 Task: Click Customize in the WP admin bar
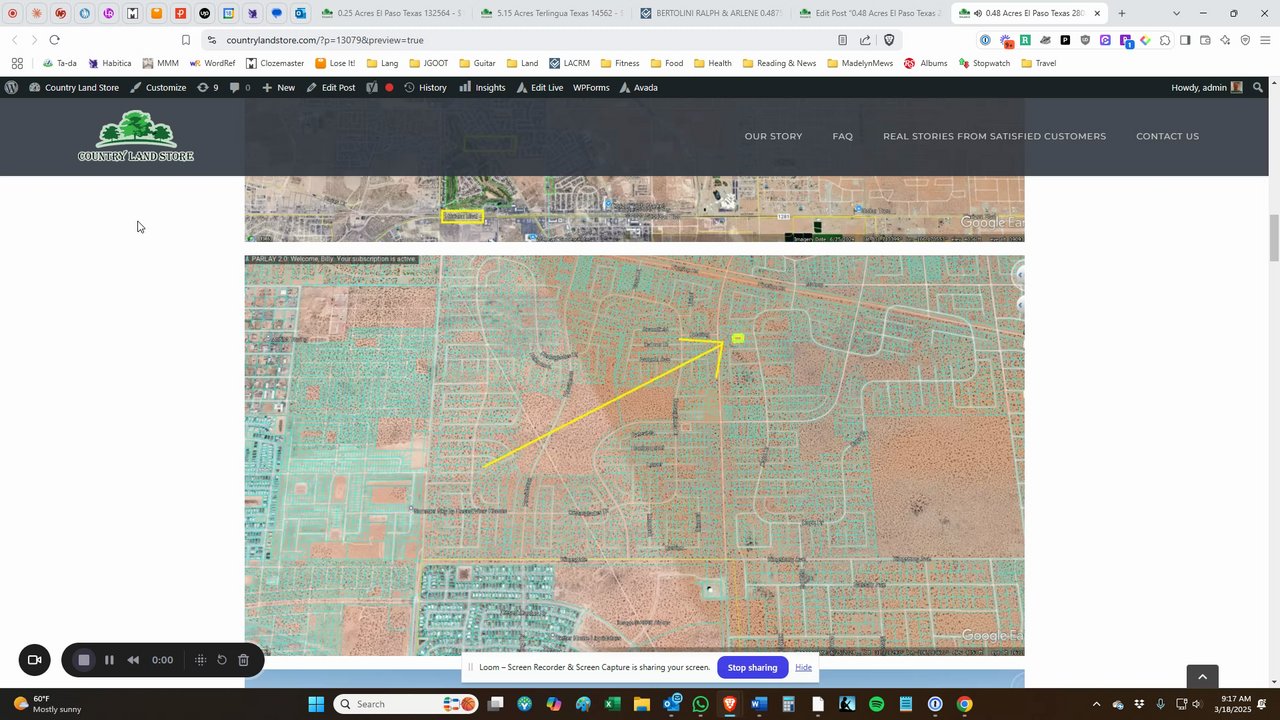point(158,88)
